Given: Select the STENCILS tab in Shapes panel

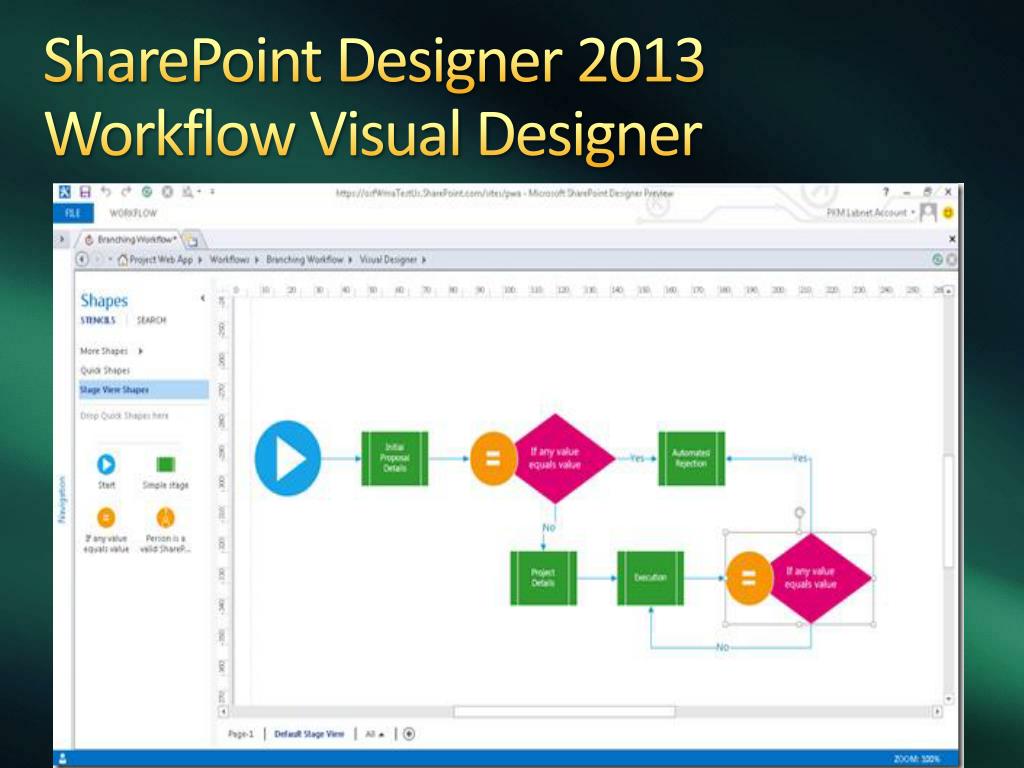Looking at the screenshot, I should point(98,320).
